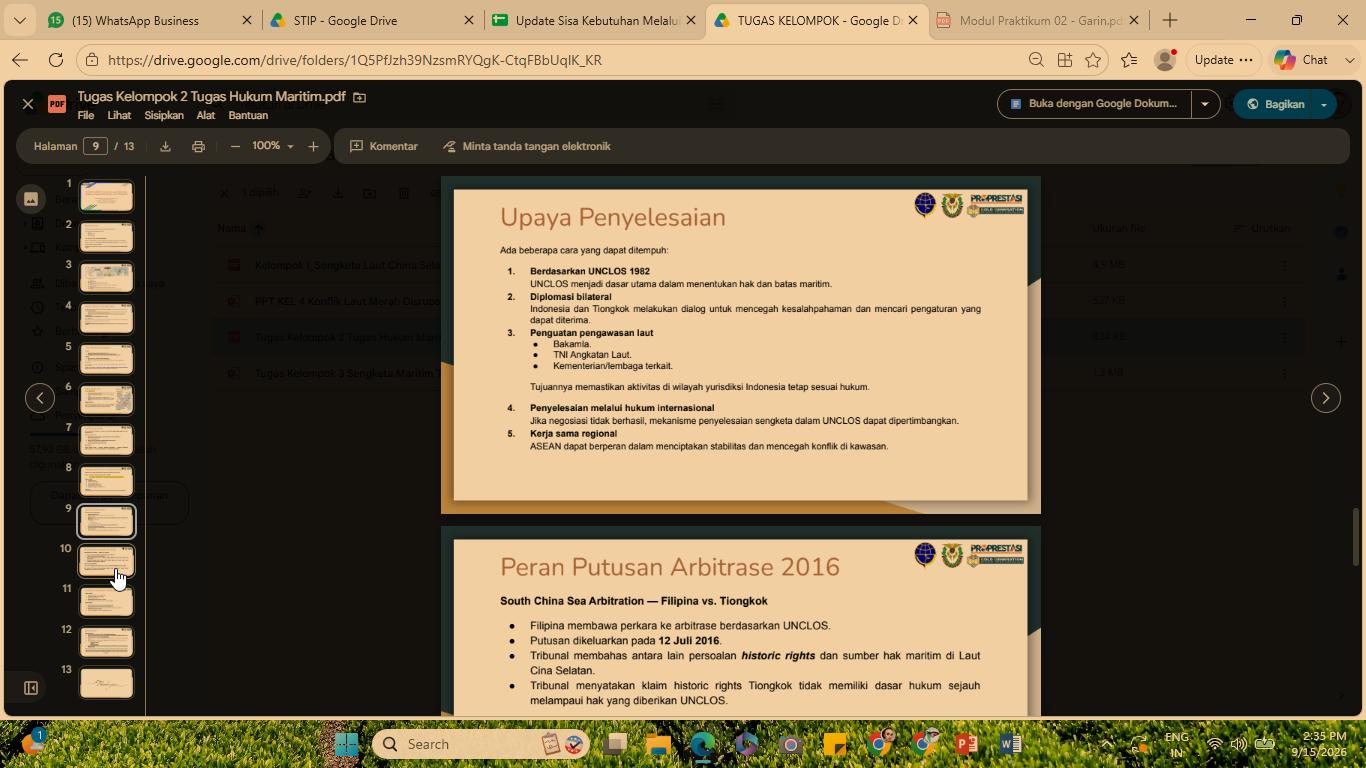Open PowerPoint from the Windows taskbar
The image size is (1366, 768).
tap(966, 744)
